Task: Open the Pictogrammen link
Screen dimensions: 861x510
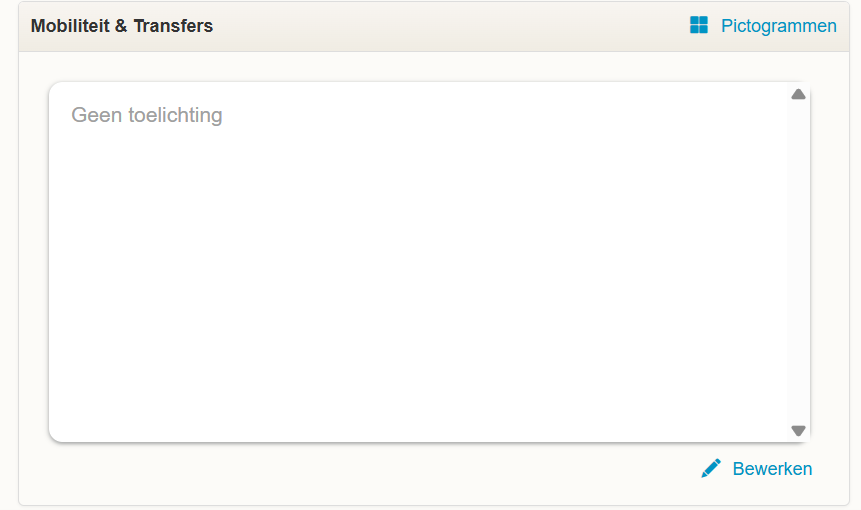Action: pyautogui.click(x=779, y=26)
